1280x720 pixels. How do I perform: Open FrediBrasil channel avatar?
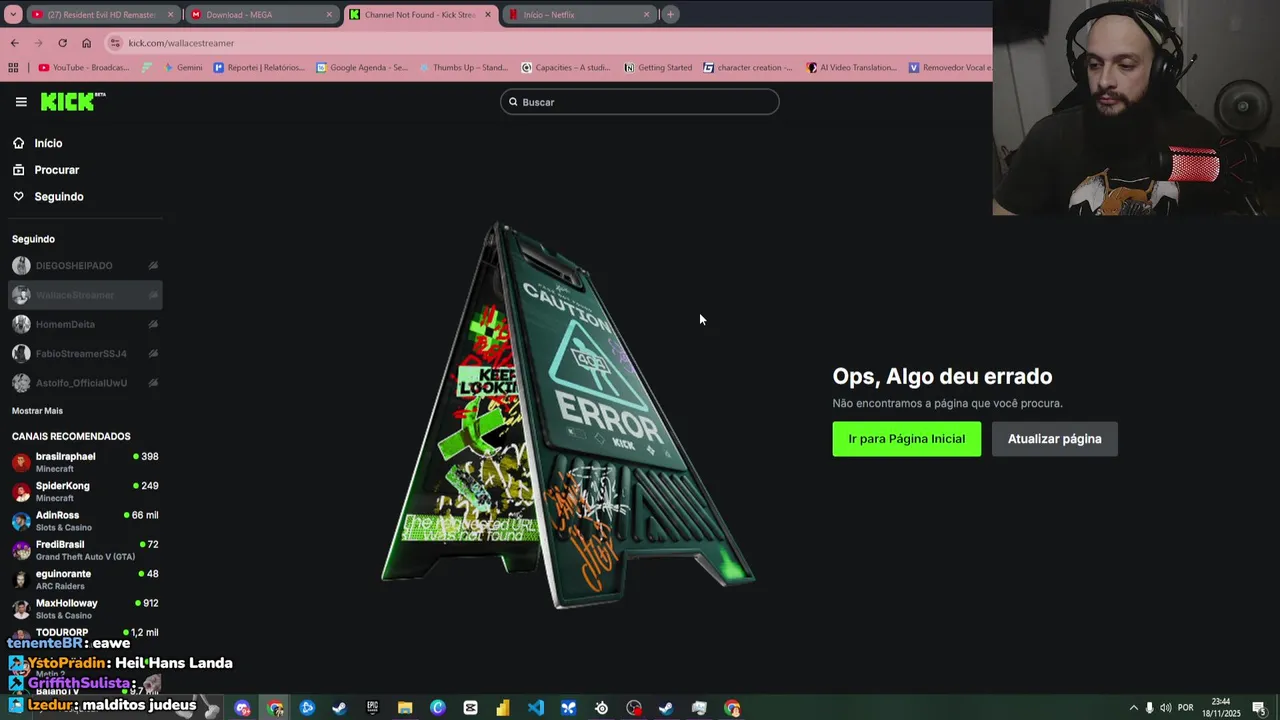[x=21, y=550]
